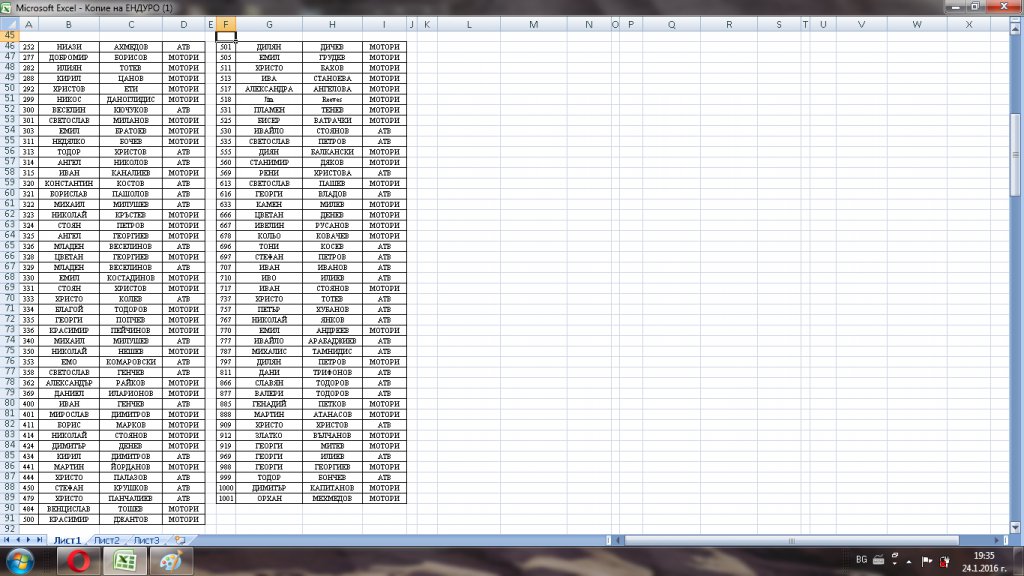Viewport: 1024px width, 576px height.
Task: Select the cell reading ДАНОГЛИДИС
Action: pyautogui.click(x=131, y=99)
